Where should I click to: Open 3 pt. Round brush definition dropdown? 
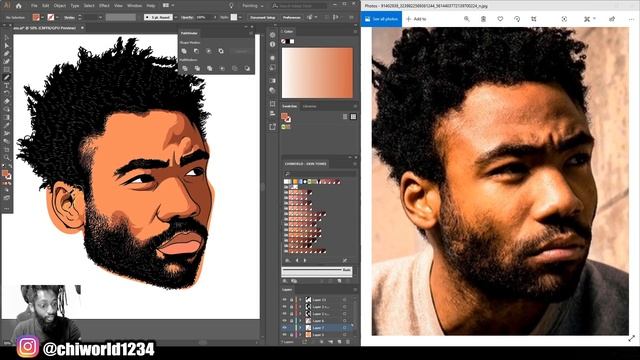[x=176, y=18]
